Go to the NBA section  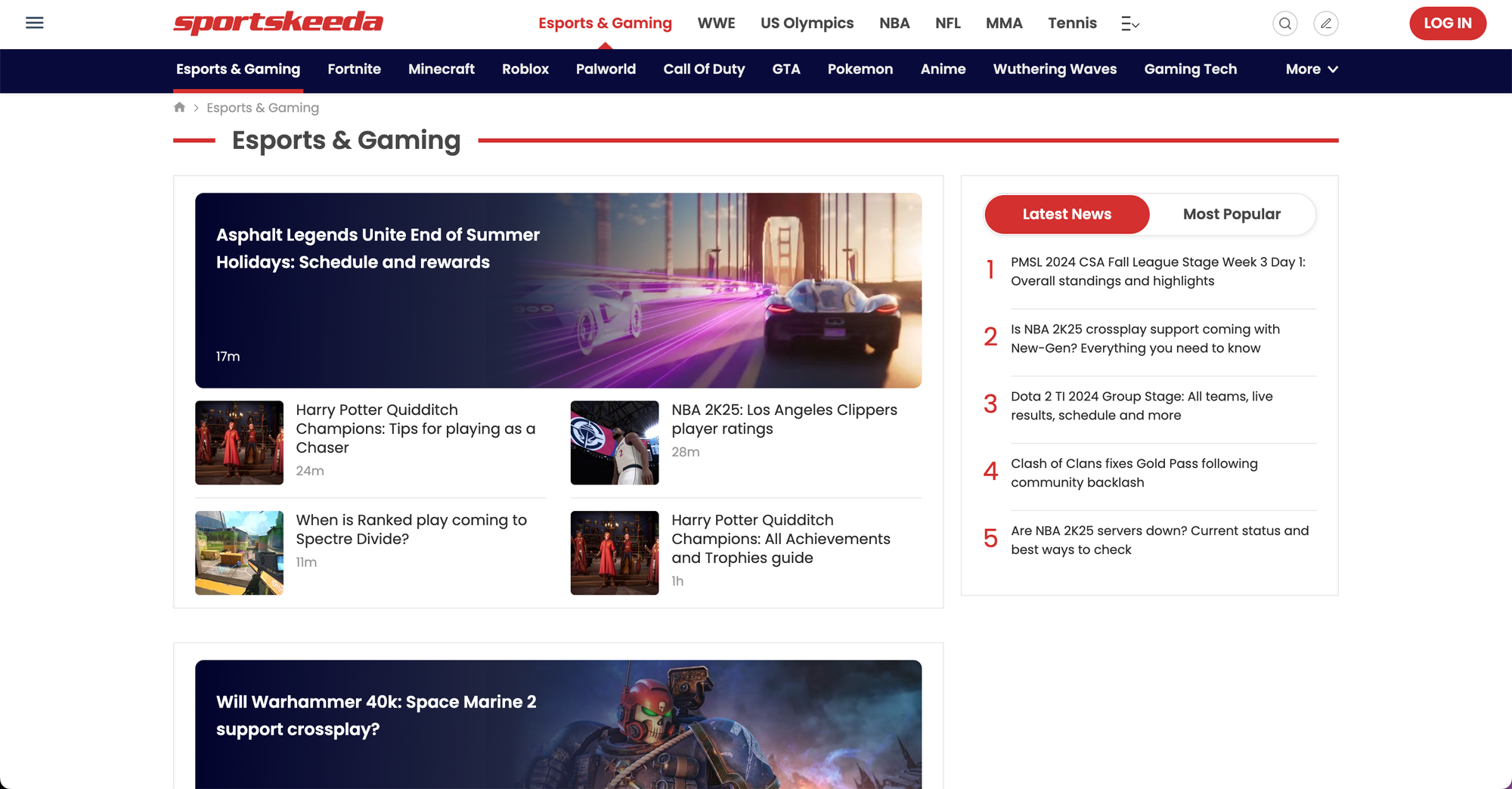point(894,23)
